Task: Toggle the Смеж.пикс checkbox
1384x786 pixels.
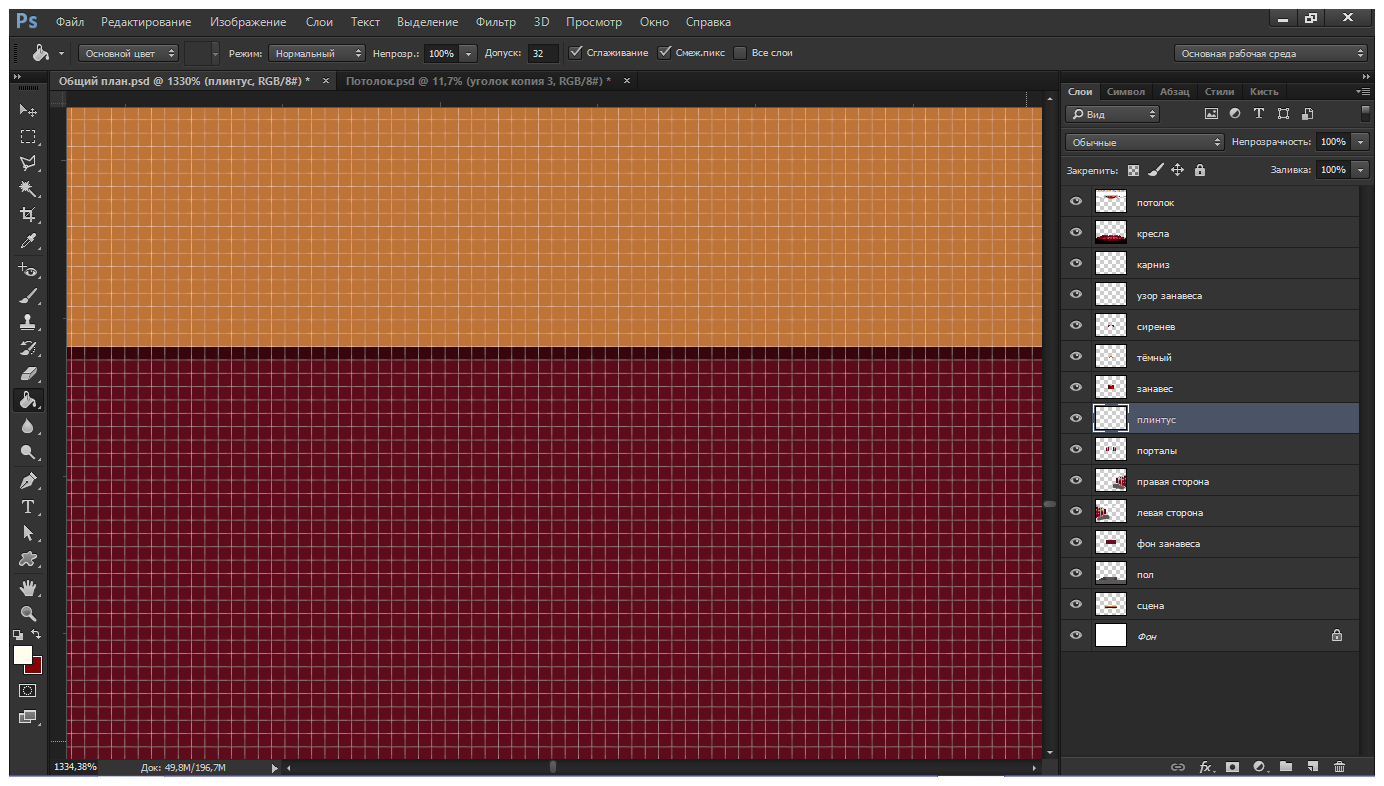Action: point(665,53)
